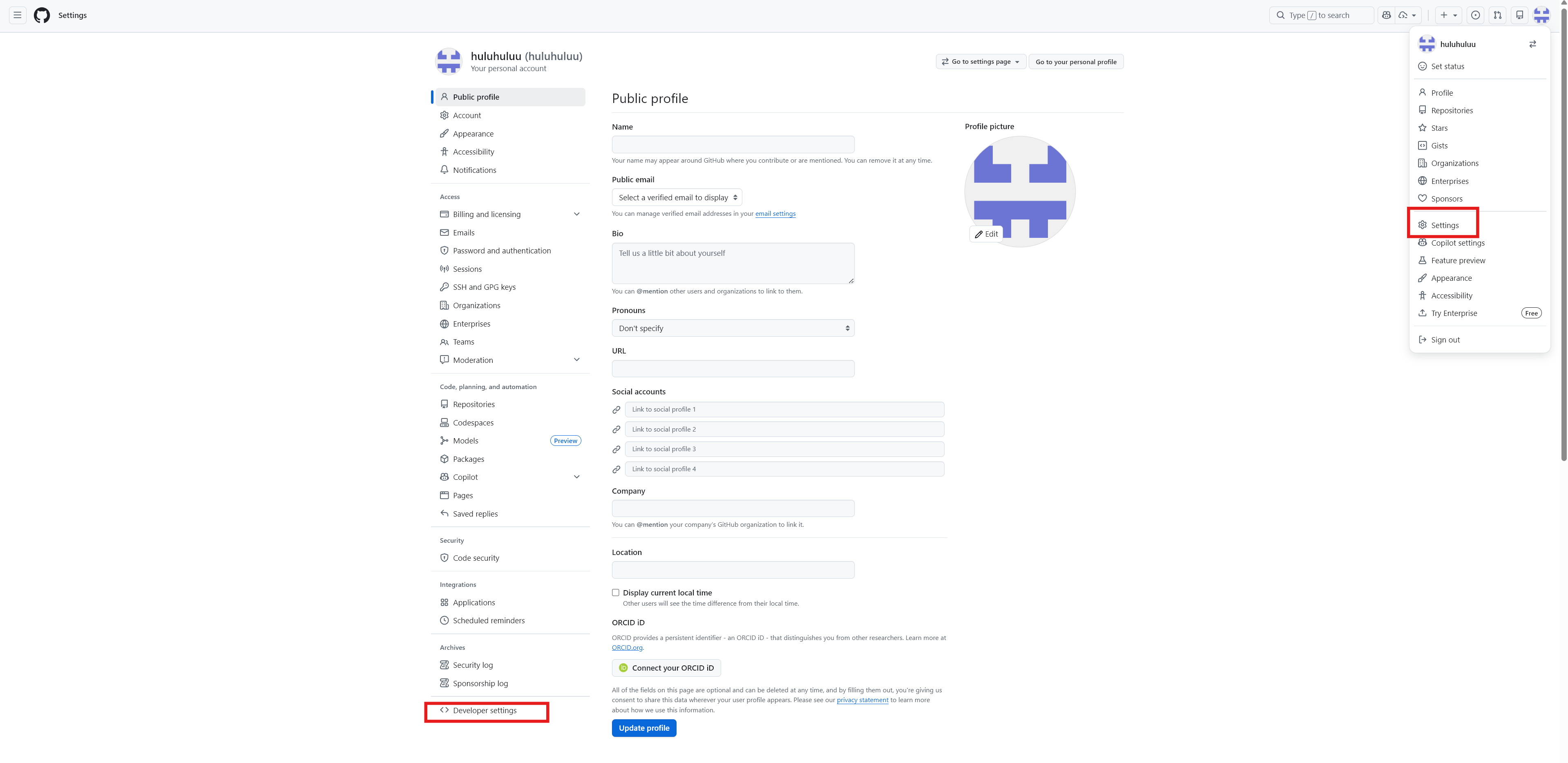Open the hamburger navigation menu
Viewport: 1568px width, 763px height.
tap(18, 15)
